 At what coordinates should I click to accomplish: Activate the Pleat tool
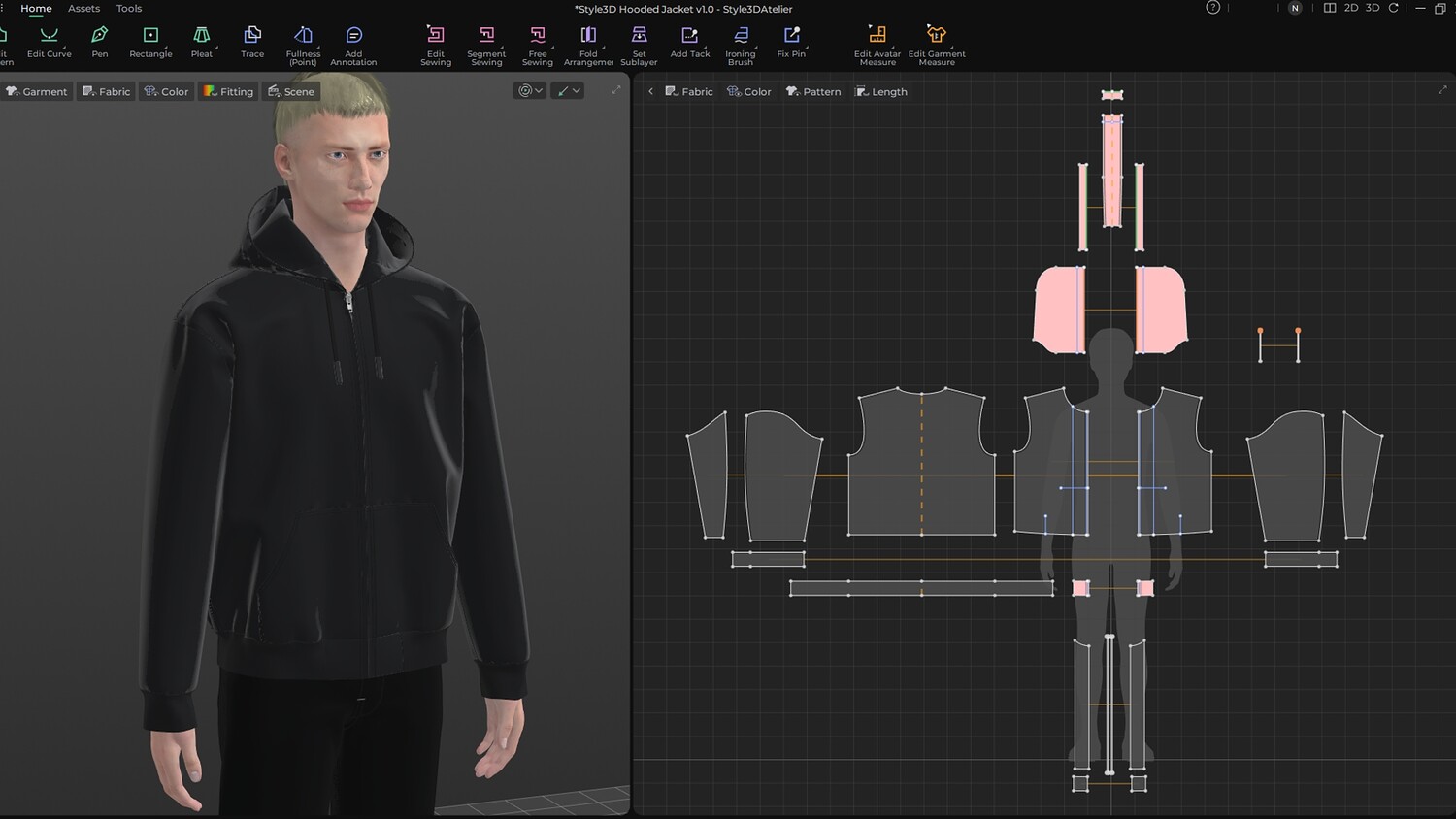point(201,42)
